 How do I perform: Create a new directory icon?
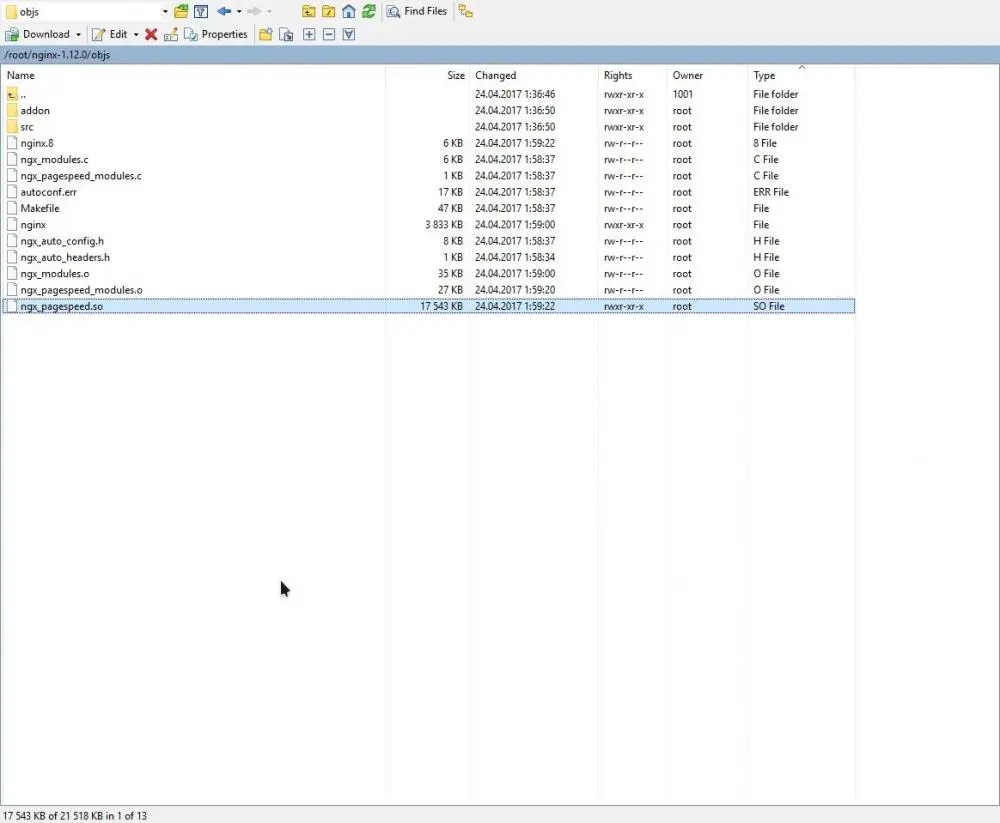pos(265,34)
